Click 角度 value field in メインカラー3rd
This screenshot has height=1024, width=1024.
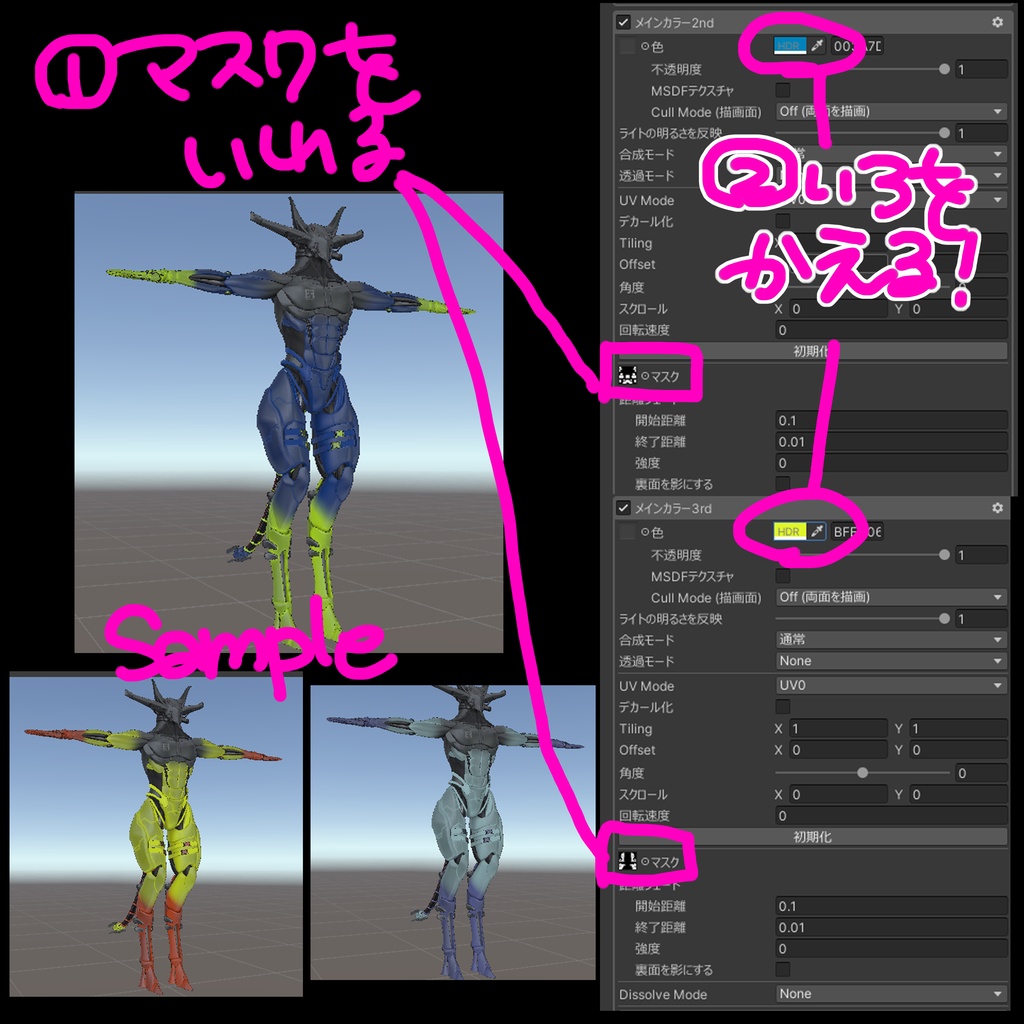pos(981,773)
